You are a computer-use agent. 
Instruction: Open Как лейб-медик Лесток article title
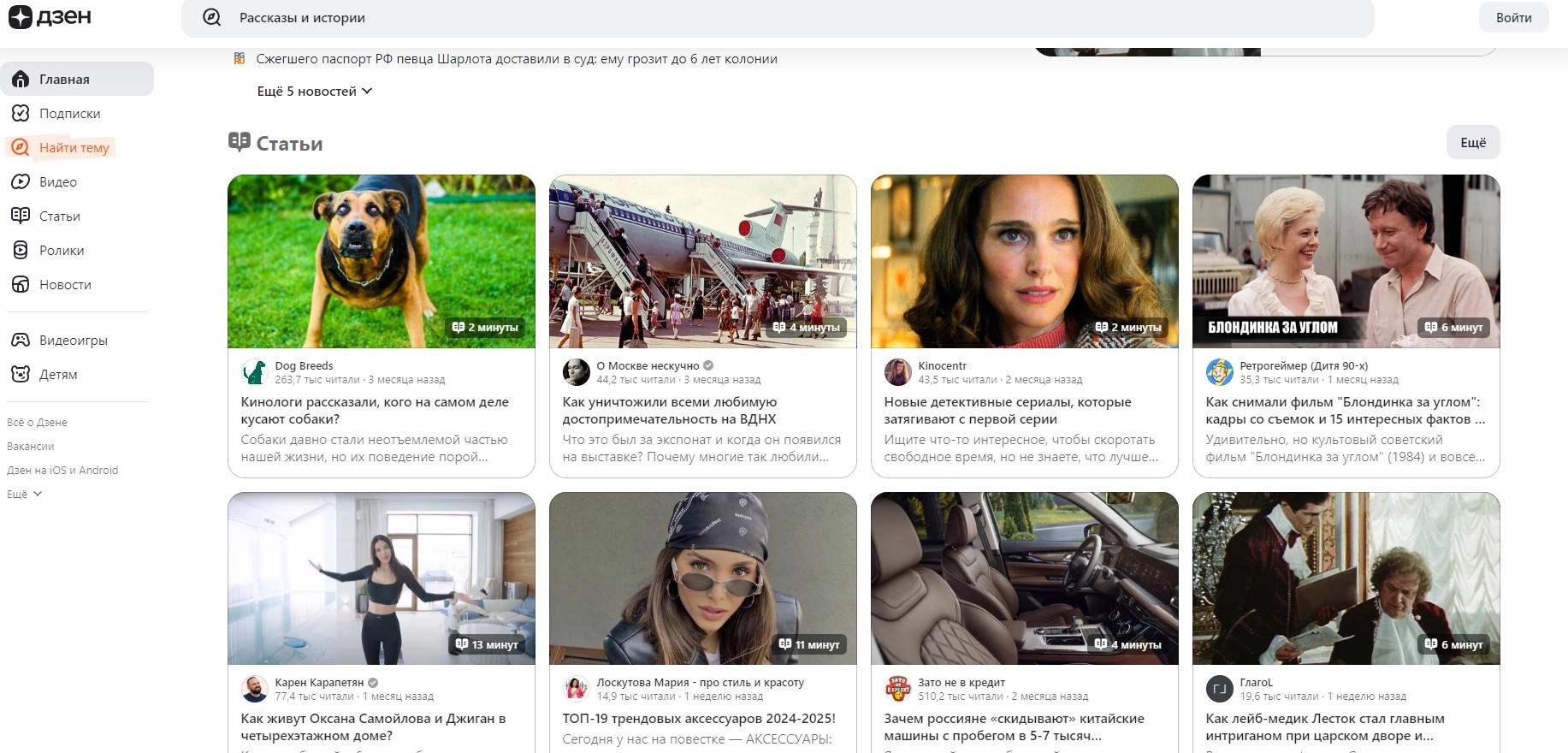pyautogui.click(x=1325, y=727)
